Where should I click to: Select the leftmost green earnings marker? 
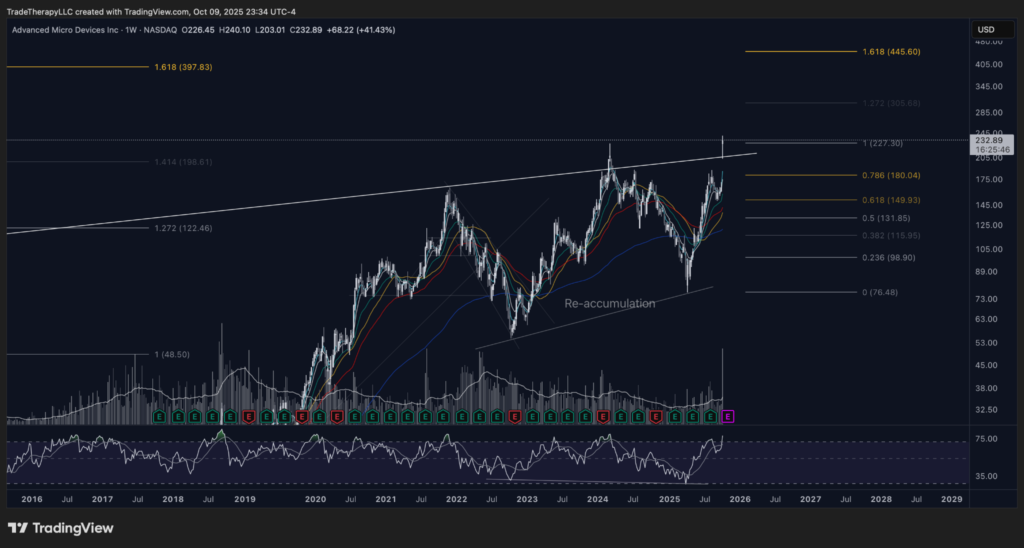click(x=159, y=415)
